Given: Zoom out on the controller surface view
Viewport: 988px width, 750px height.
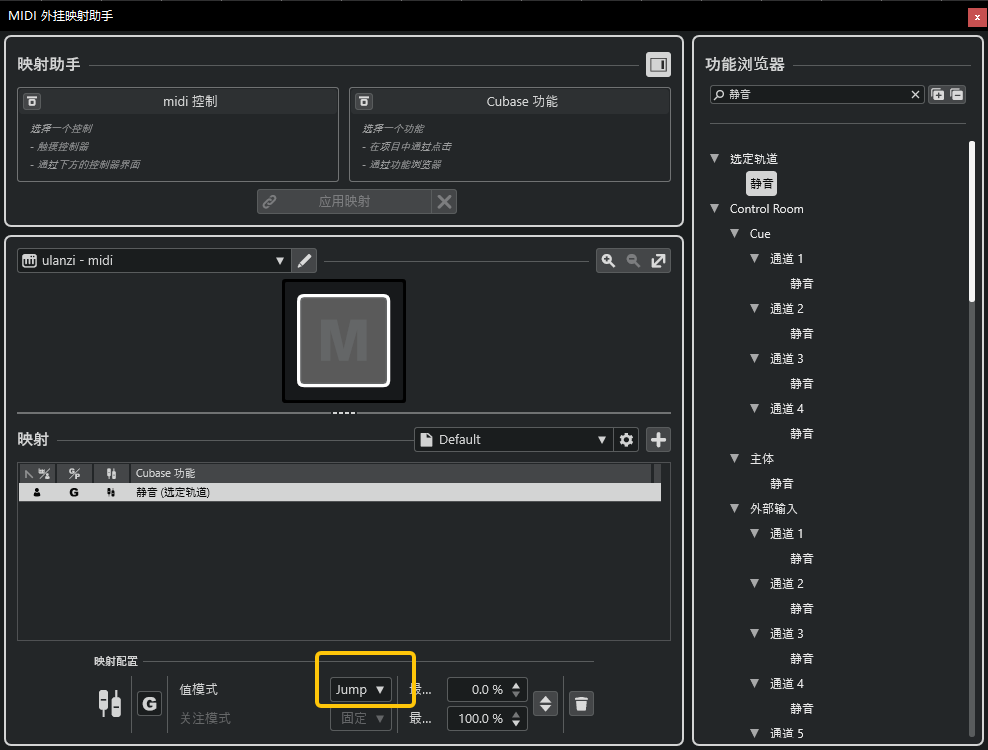Looking at the screenshot, I should point(633,260).
